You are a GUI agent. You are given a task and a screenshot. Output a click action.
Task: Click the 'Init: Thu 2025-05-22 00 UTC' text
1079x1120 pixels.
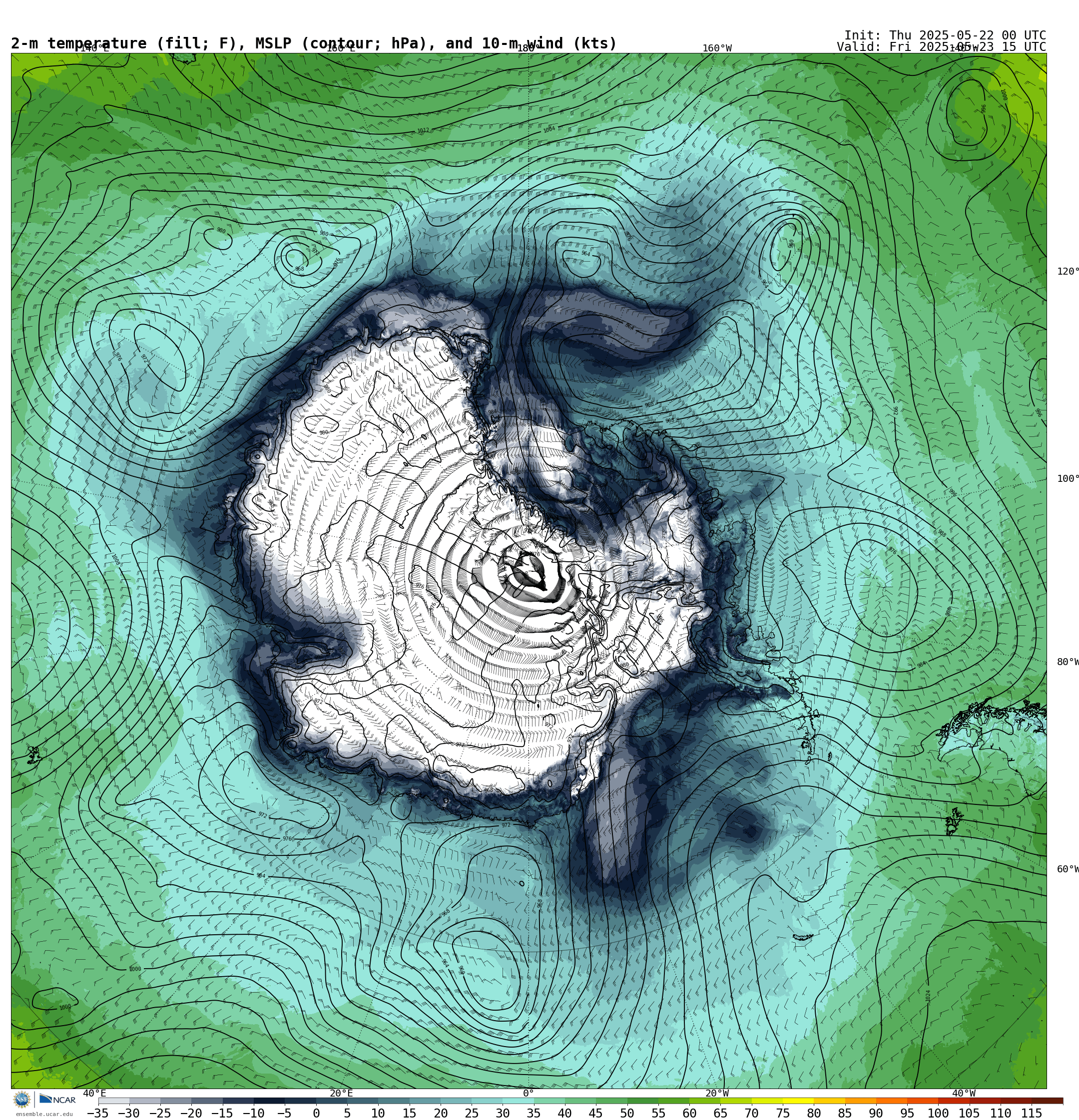click(945, 35)
